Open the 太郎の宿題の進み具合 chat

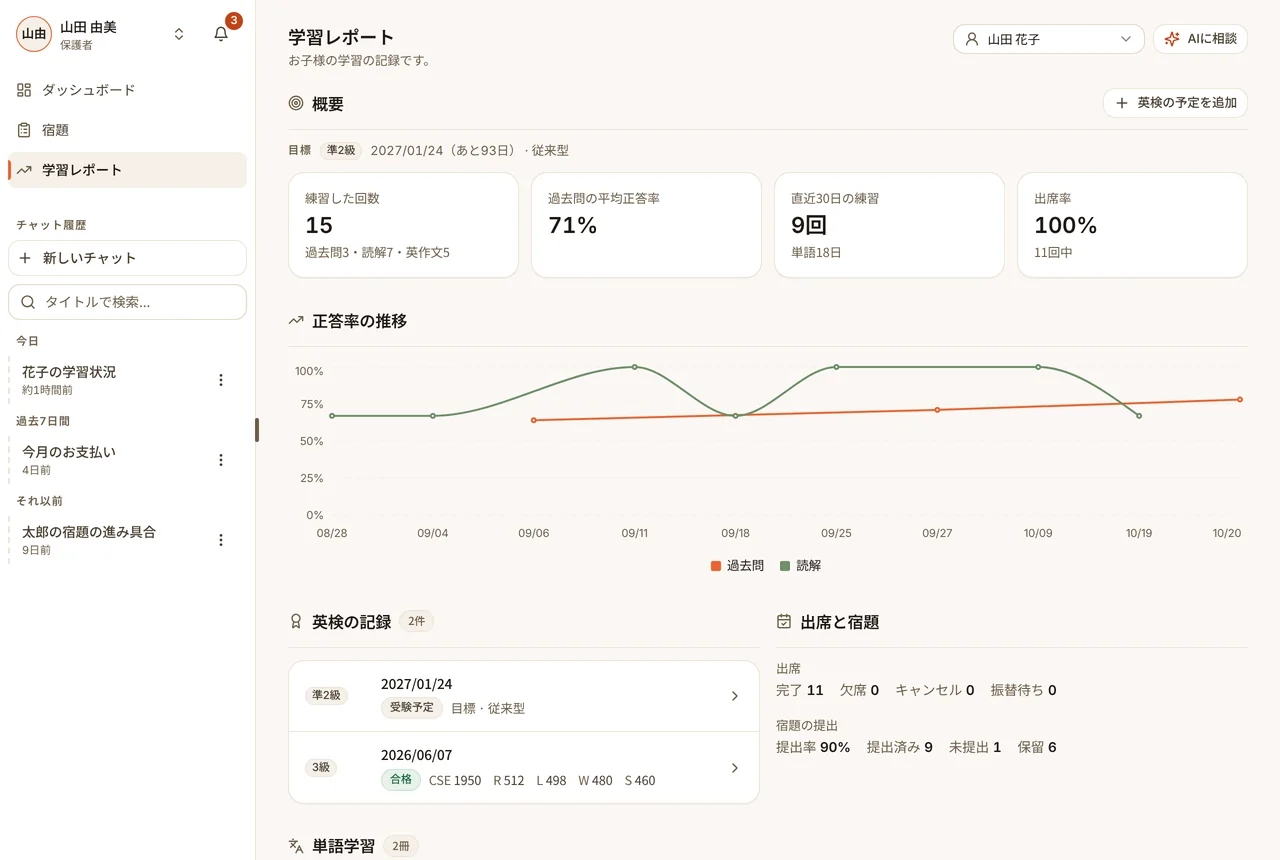[110, 540]
